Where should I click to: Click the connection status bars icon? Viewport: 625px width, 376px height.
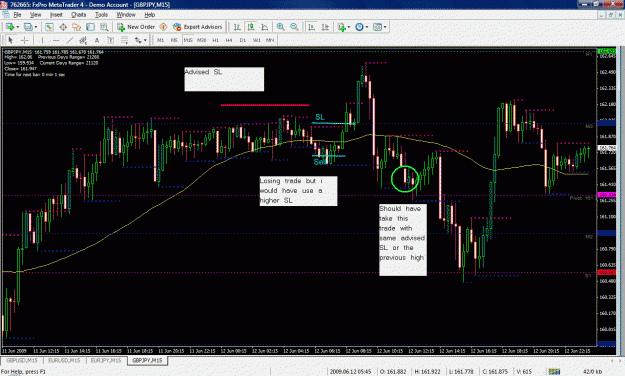point(554,372)
